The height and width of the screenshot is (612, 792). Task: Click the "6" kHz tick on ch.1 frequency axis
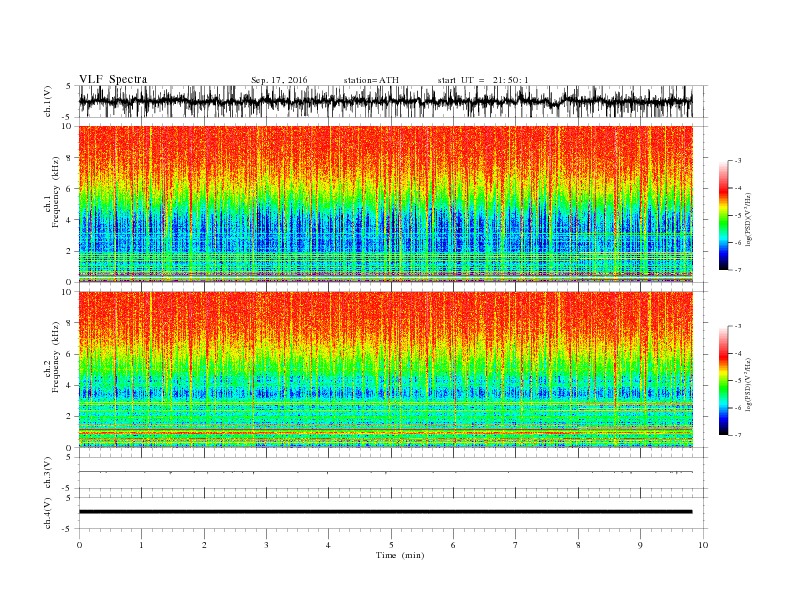click(70, 189)
